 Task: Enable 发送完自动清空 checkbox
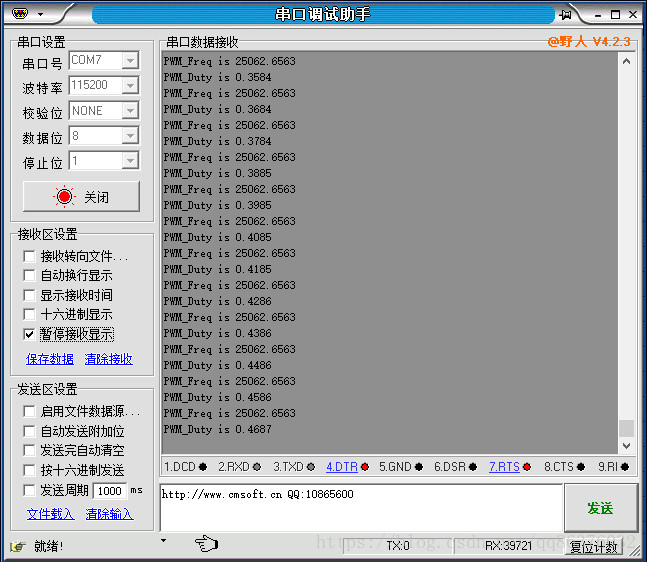29,450
